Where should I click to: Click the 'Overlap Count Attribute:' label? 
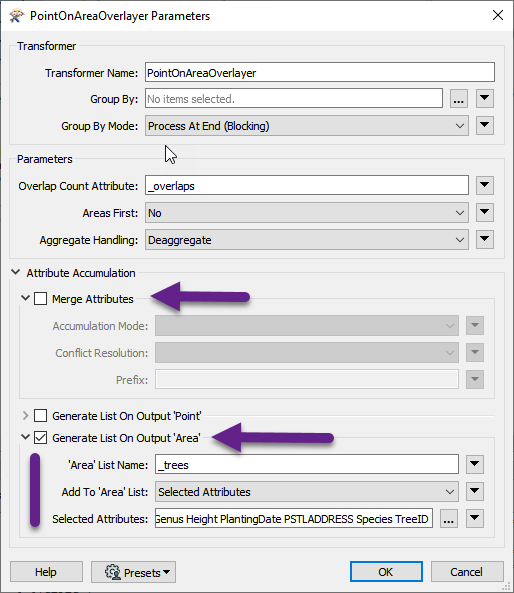click(x=78, y=186)
